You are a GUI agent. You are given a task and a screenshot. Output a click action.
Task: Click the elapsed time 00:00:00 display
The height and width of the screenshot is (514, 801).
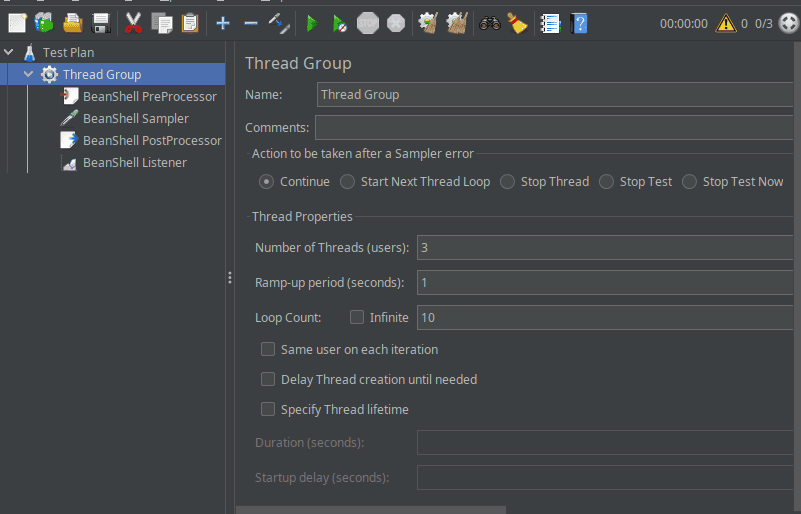[x=684, y=24]
